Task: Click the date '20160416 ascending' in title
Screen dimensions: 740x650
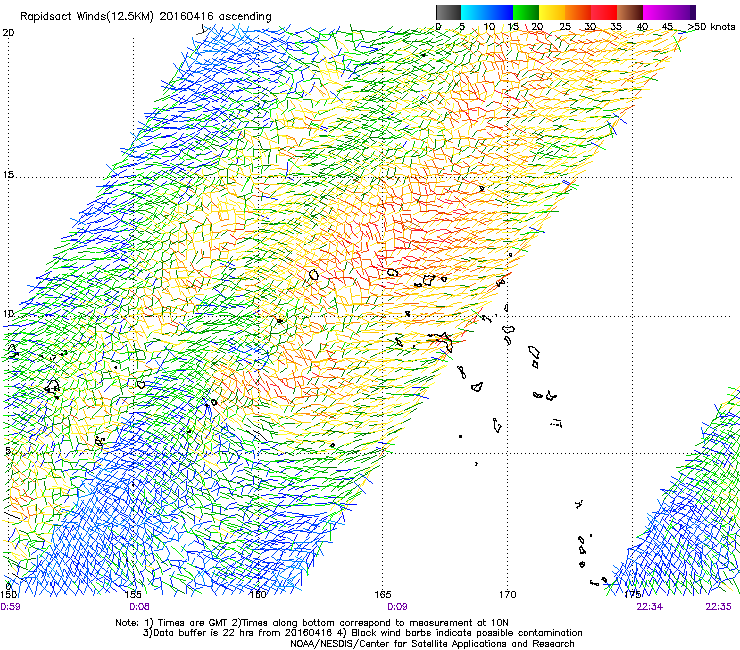Action: click(216, 17)
